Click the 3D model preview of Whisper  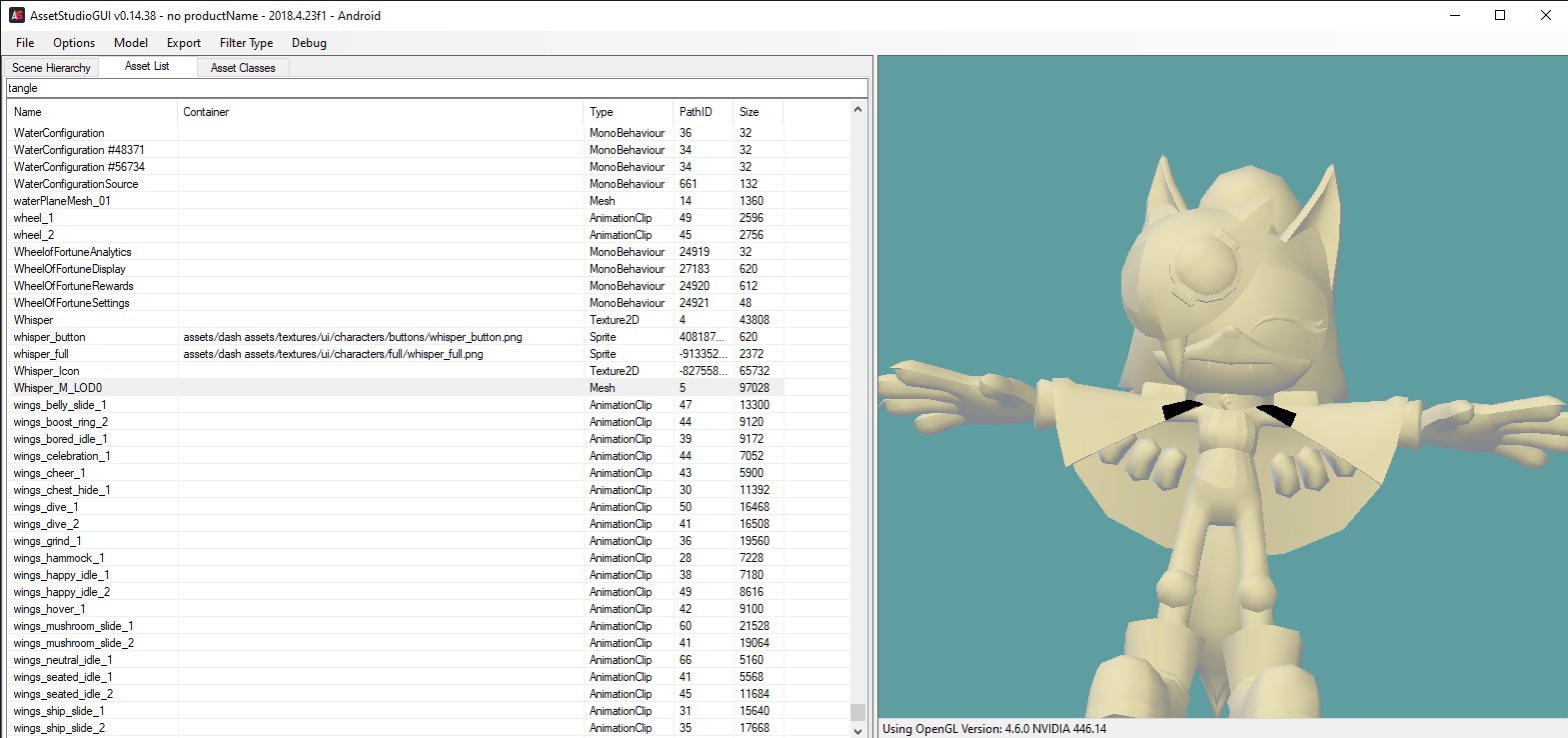(1222, 386)
